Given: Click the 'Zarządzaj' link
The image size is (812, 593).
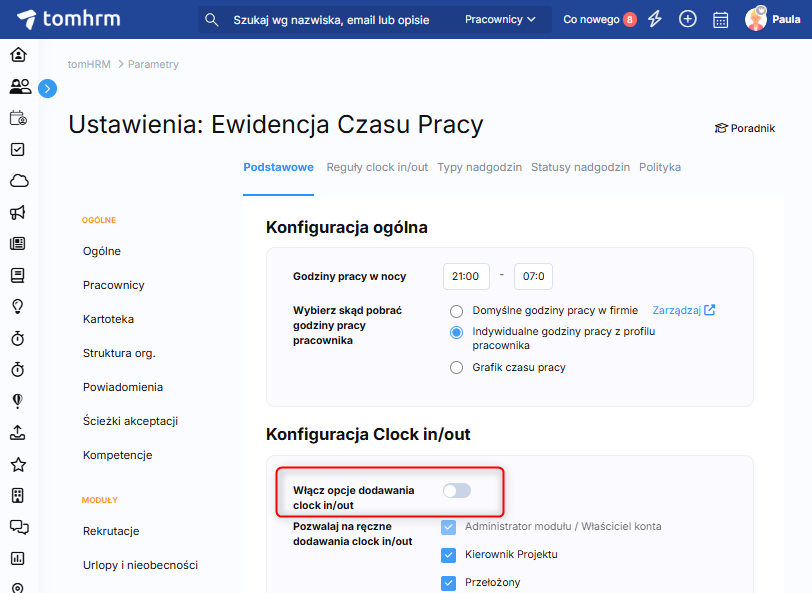Looking at the screenshot, I should [x=683, y=310].
